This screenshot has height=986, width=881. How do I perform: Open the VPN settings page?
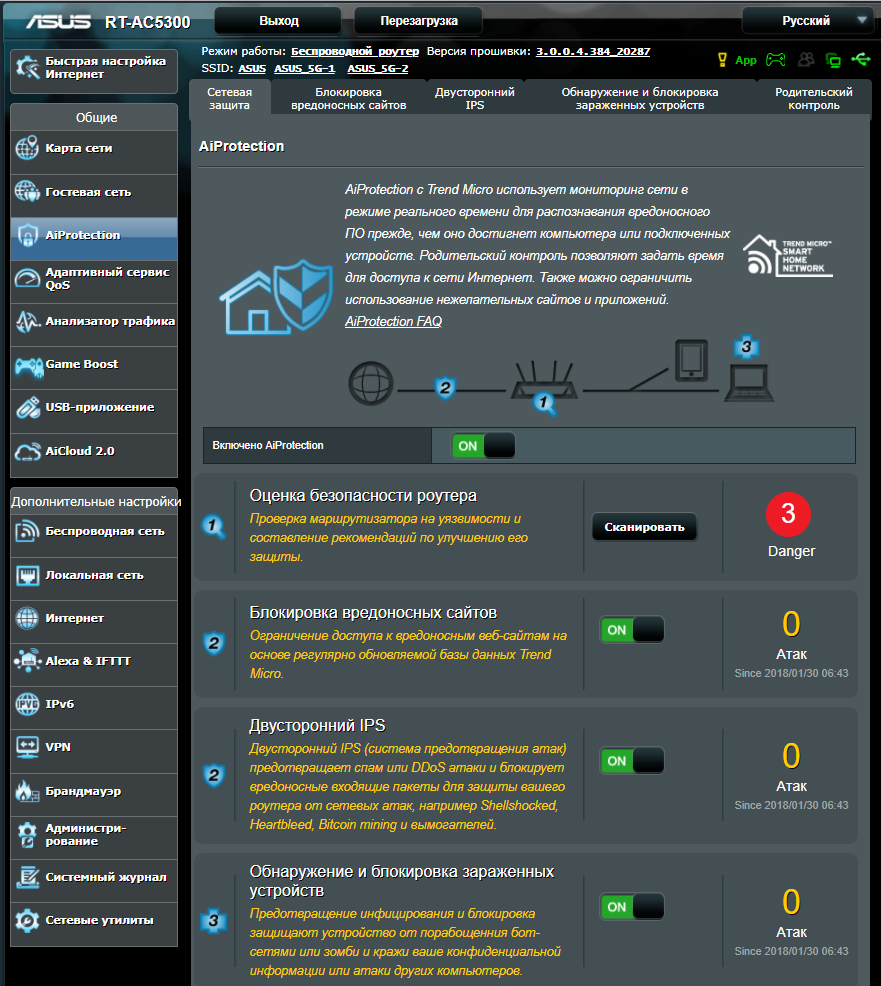(94, 747)
